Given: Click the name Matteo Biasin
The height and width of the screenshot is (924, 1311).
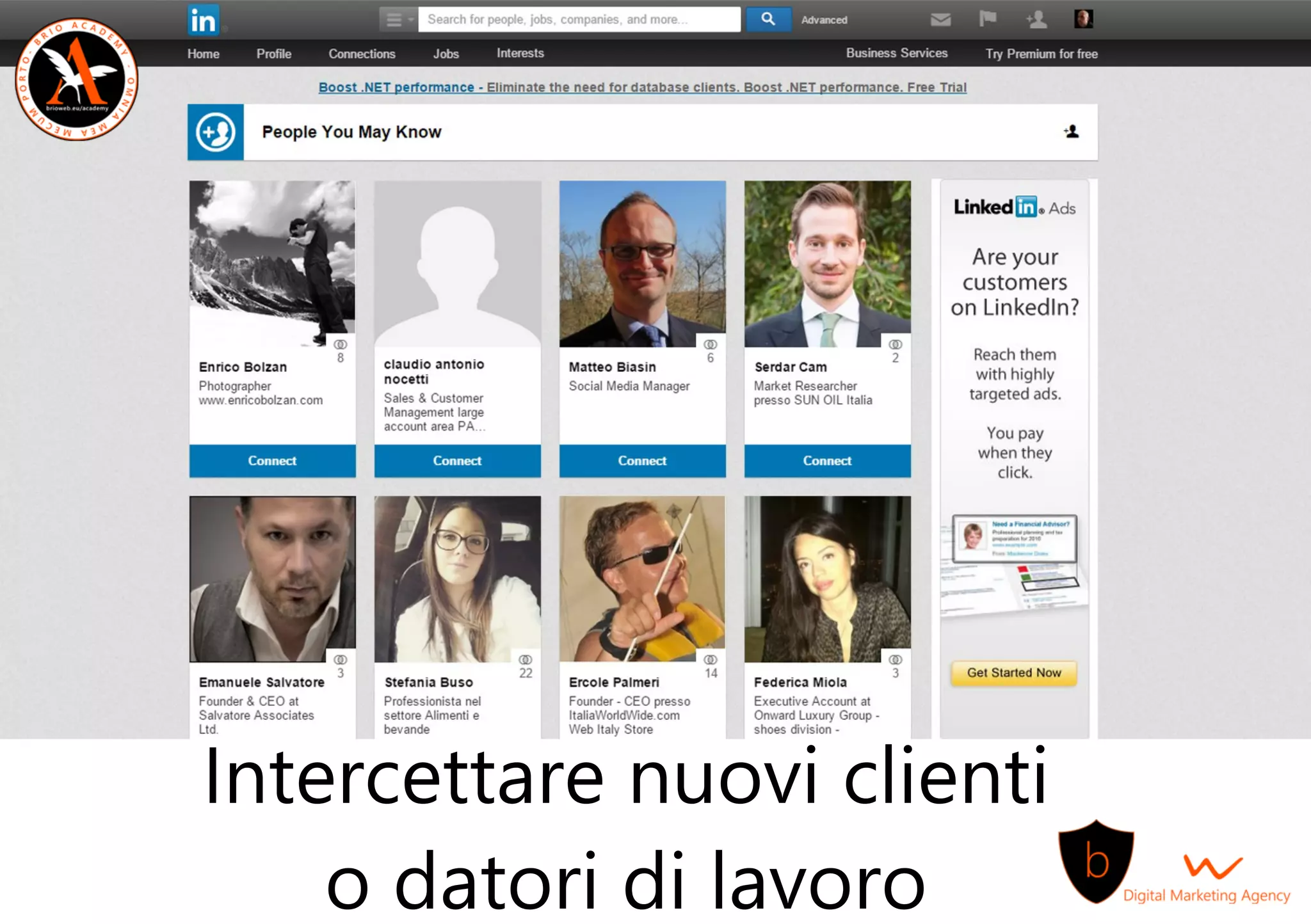Looking at the screenshot, I should click(612, 367).
